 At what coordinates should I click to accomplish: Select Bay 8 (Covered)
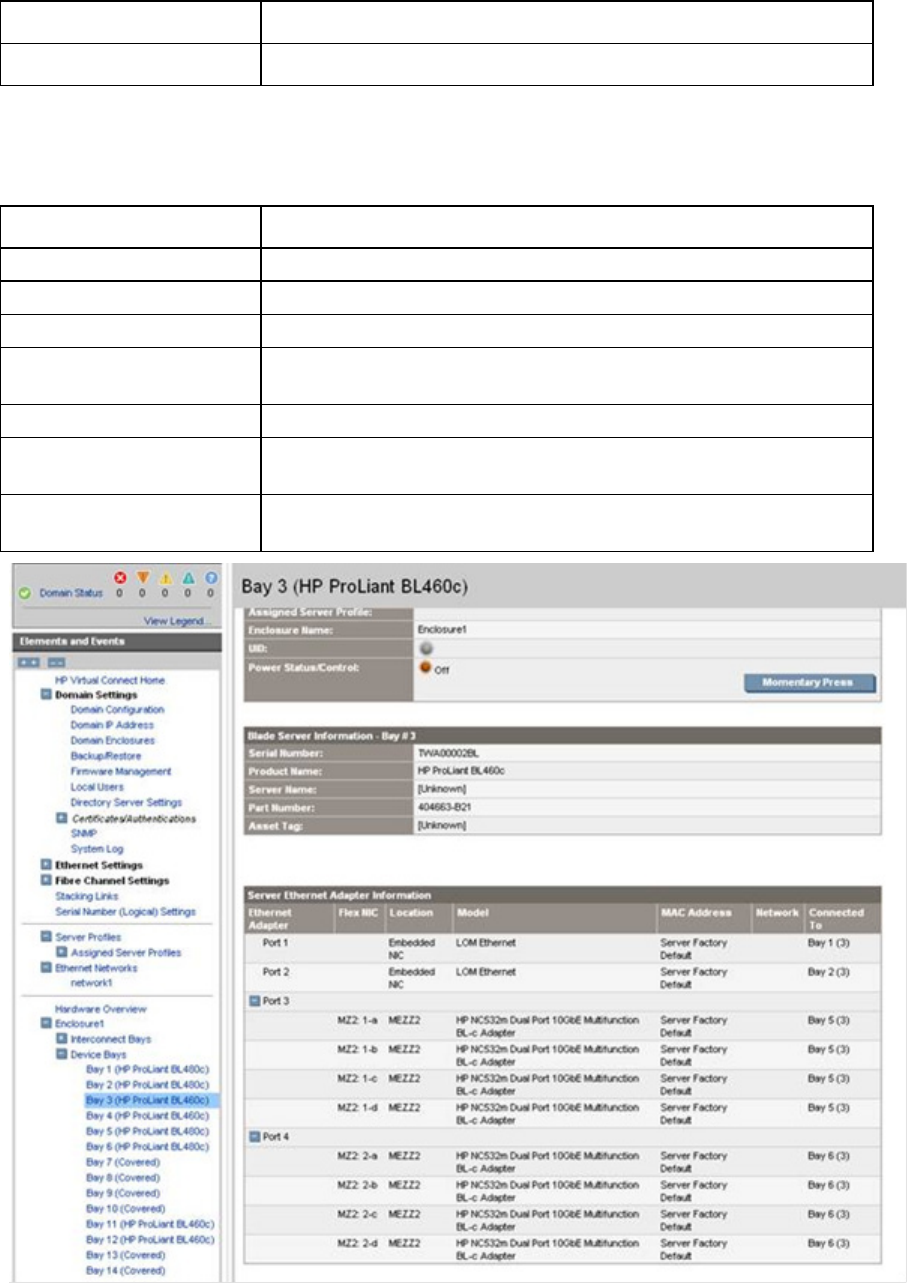coord(122,1177)
